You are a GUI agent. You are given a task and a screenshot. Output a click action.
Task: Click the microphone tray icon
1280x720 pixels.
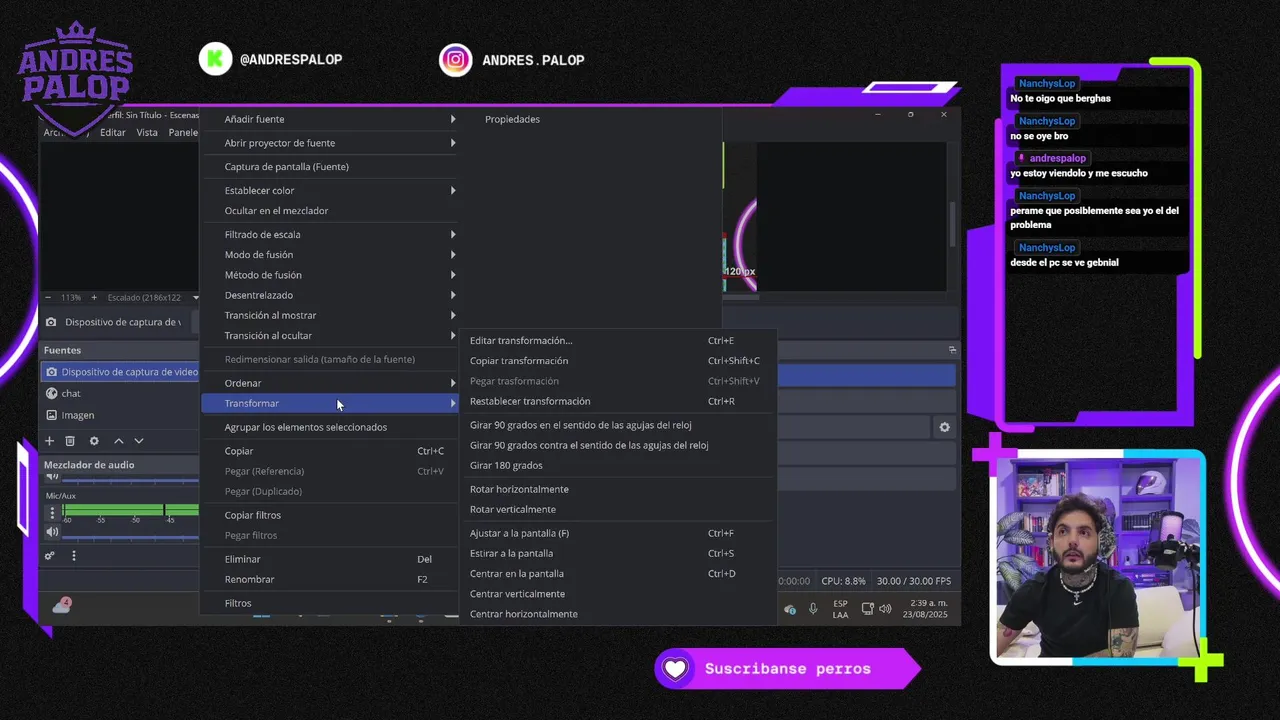813,609
